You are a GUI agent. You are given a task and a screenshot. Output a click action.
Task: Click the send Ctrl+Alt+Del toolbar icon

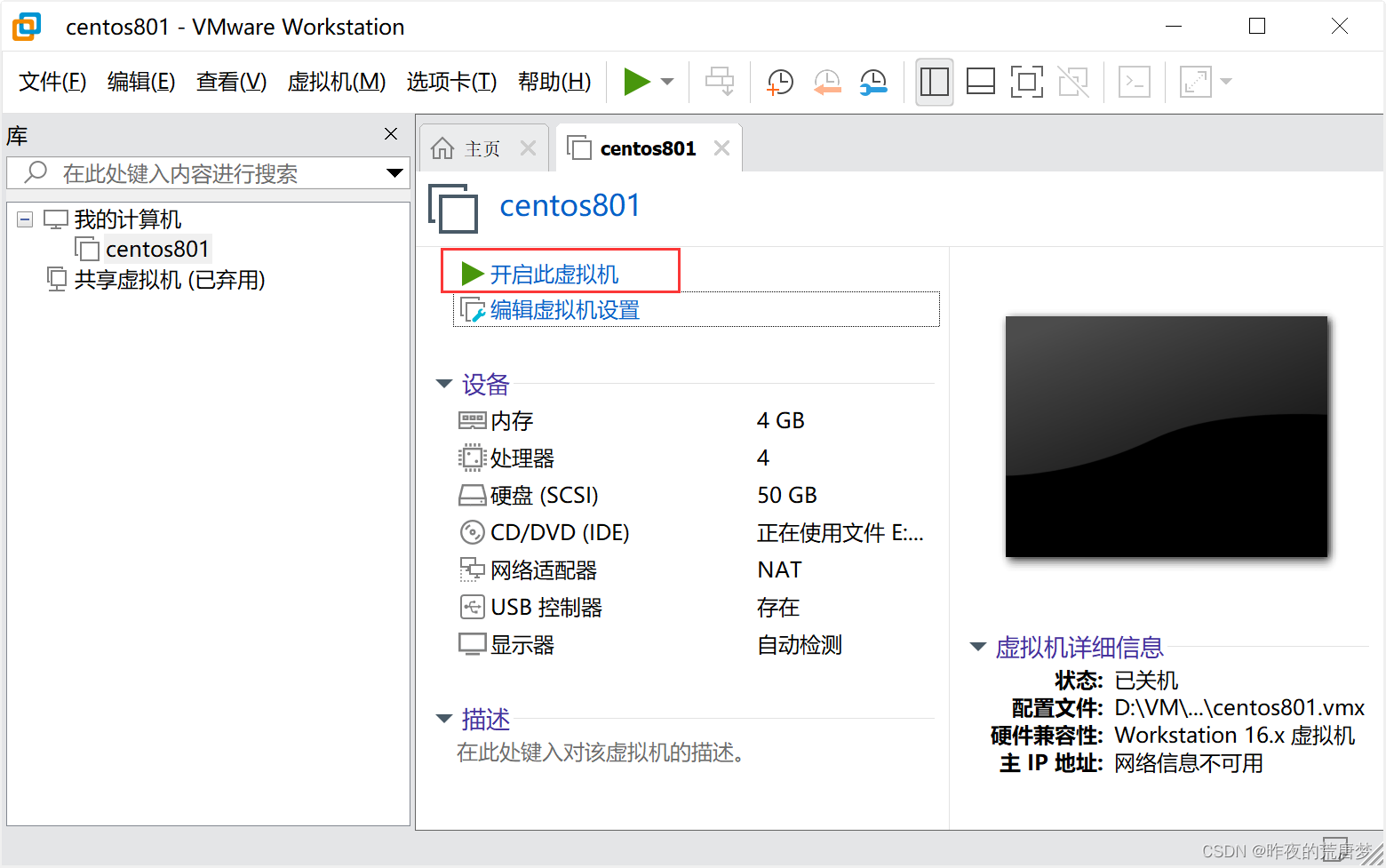coord(720,82)
